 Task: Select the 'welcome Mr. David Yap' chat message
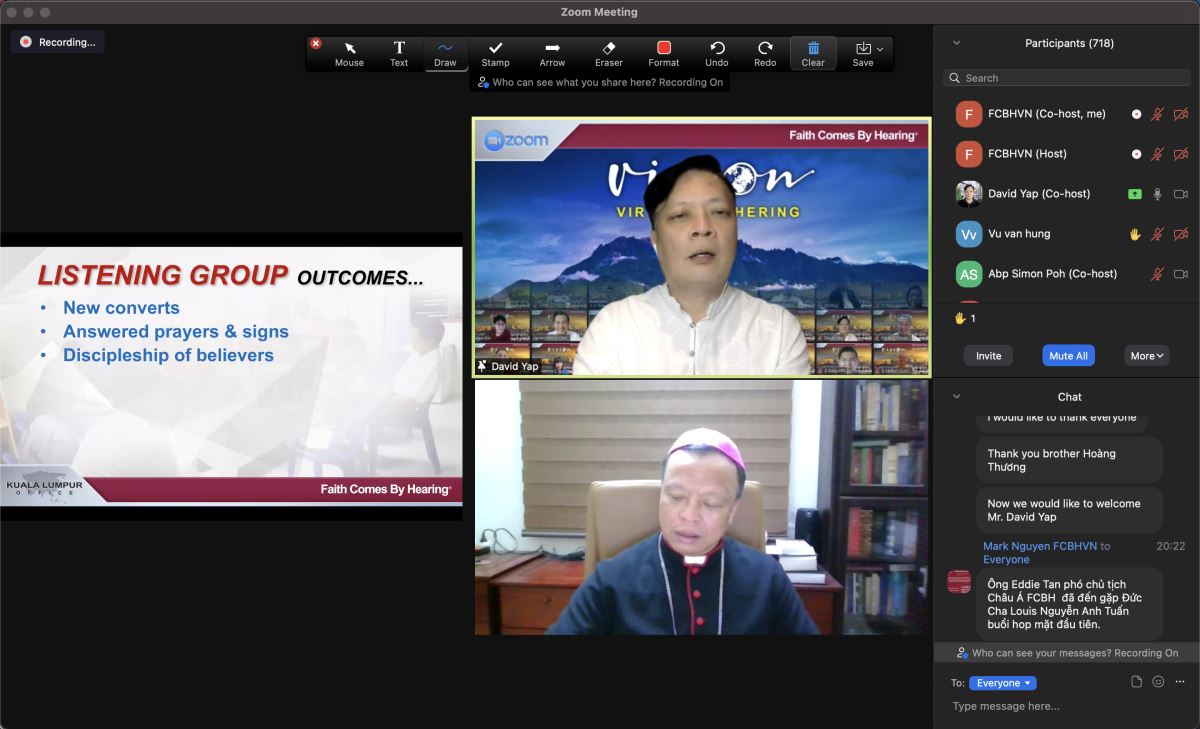click(1069, 510)
